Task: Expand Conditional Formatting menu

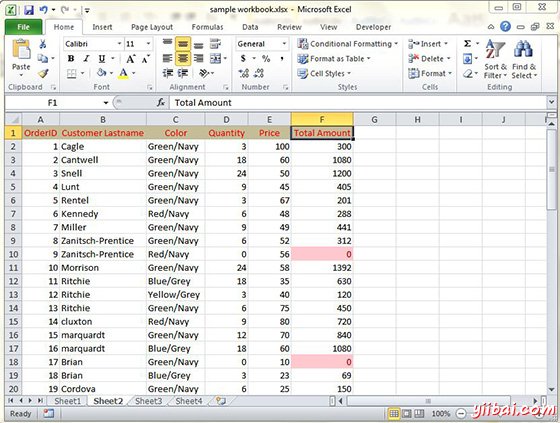Action: pos(348,44)
